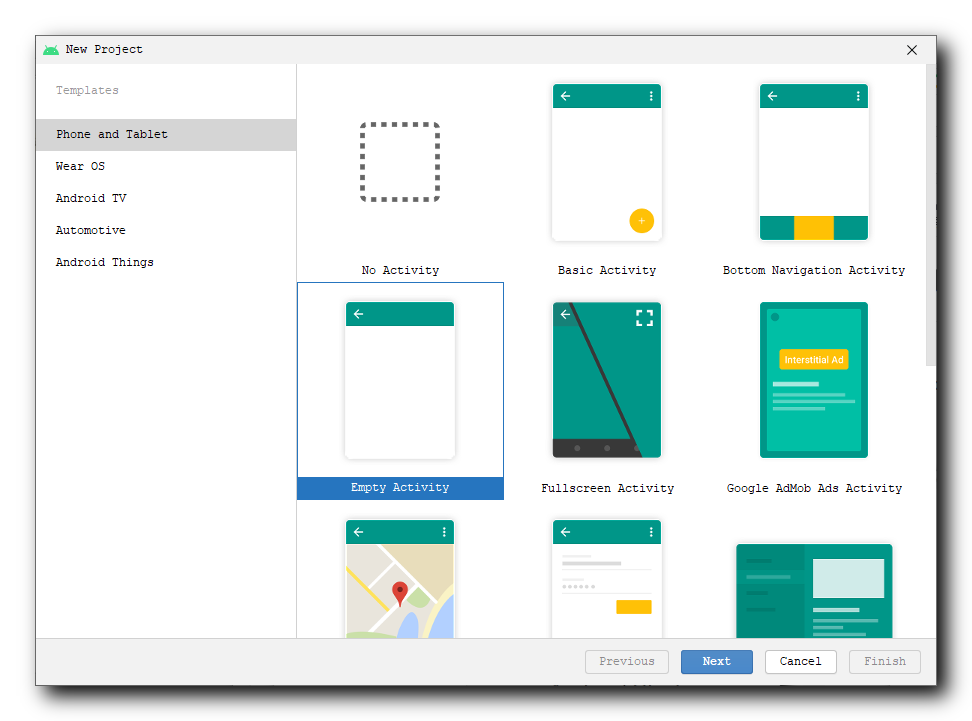Click the Previous button

point(627,661)
